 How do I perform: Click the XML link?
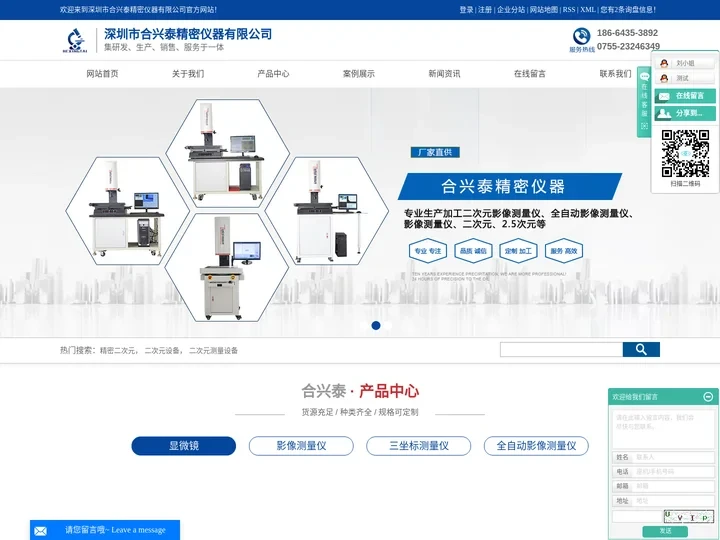click(x=587, y=10)
